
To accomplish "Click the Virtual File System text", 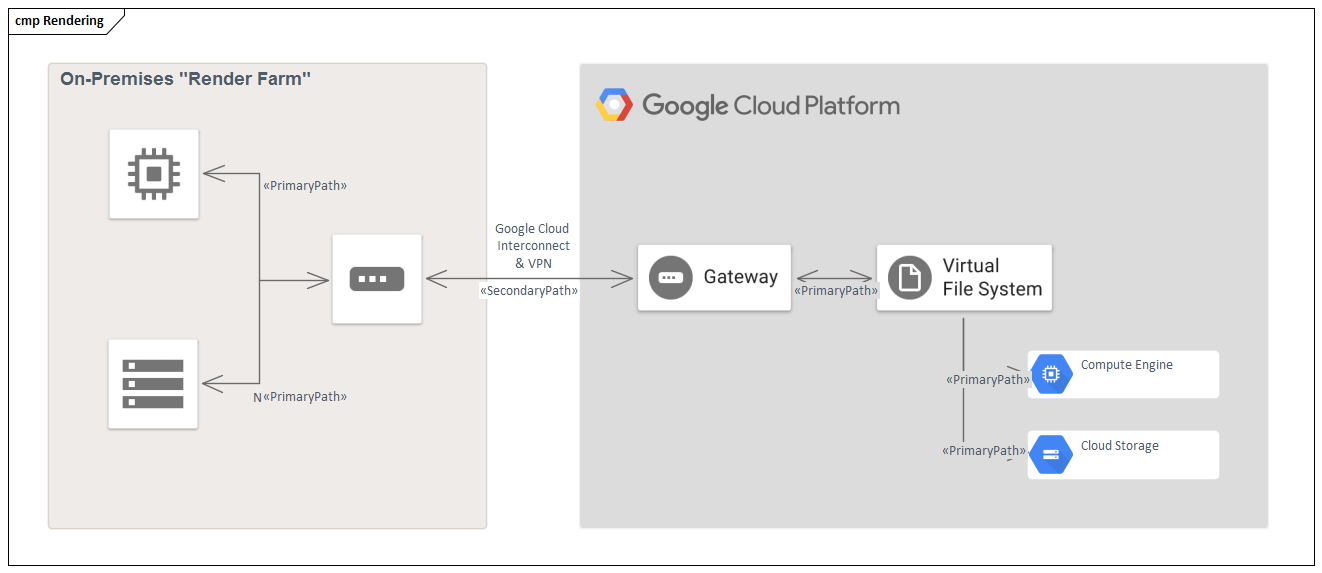I will (x=992, y=277).
